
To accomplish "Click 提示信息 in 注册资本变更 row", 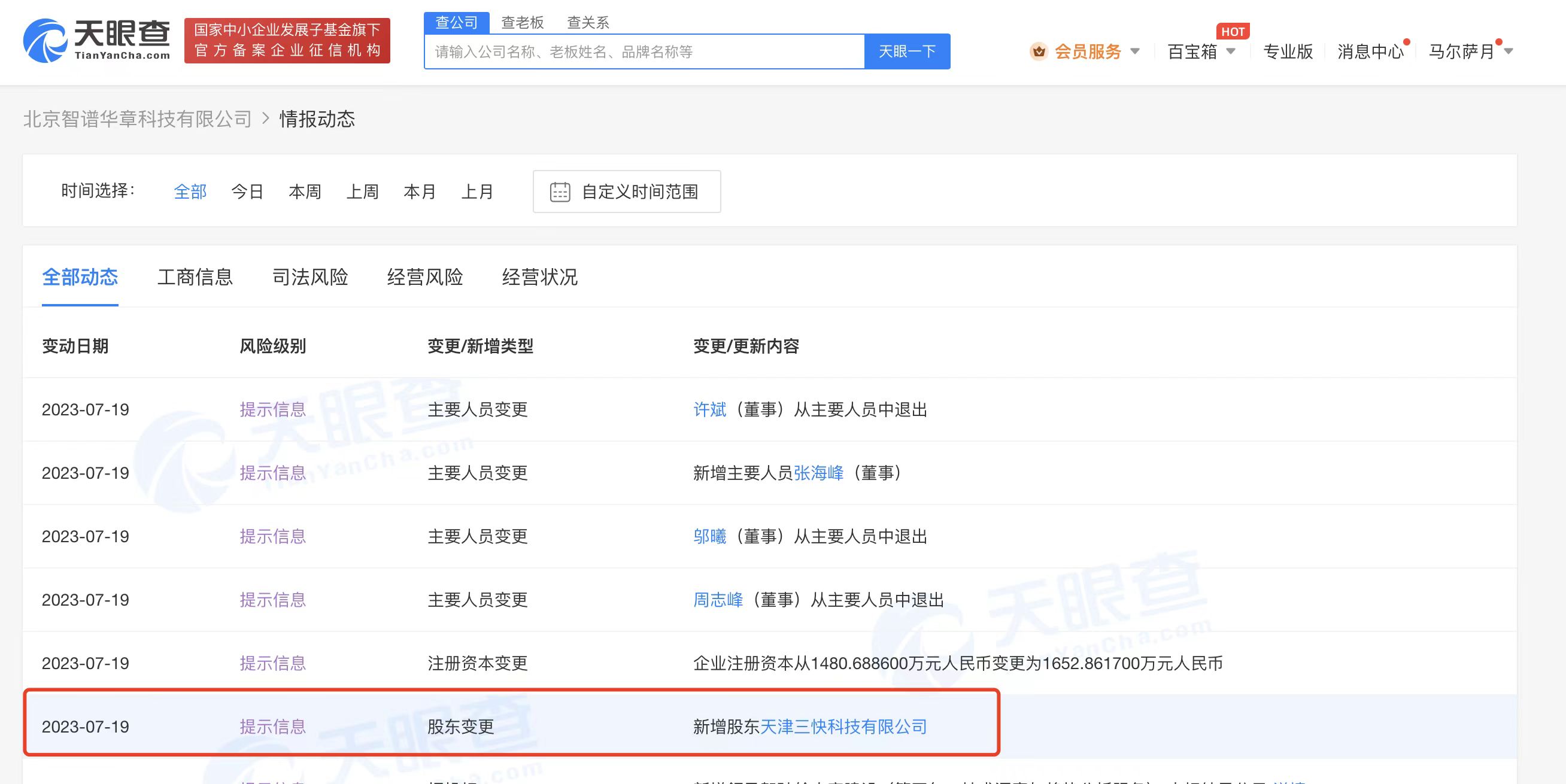I will coord(272,664).
